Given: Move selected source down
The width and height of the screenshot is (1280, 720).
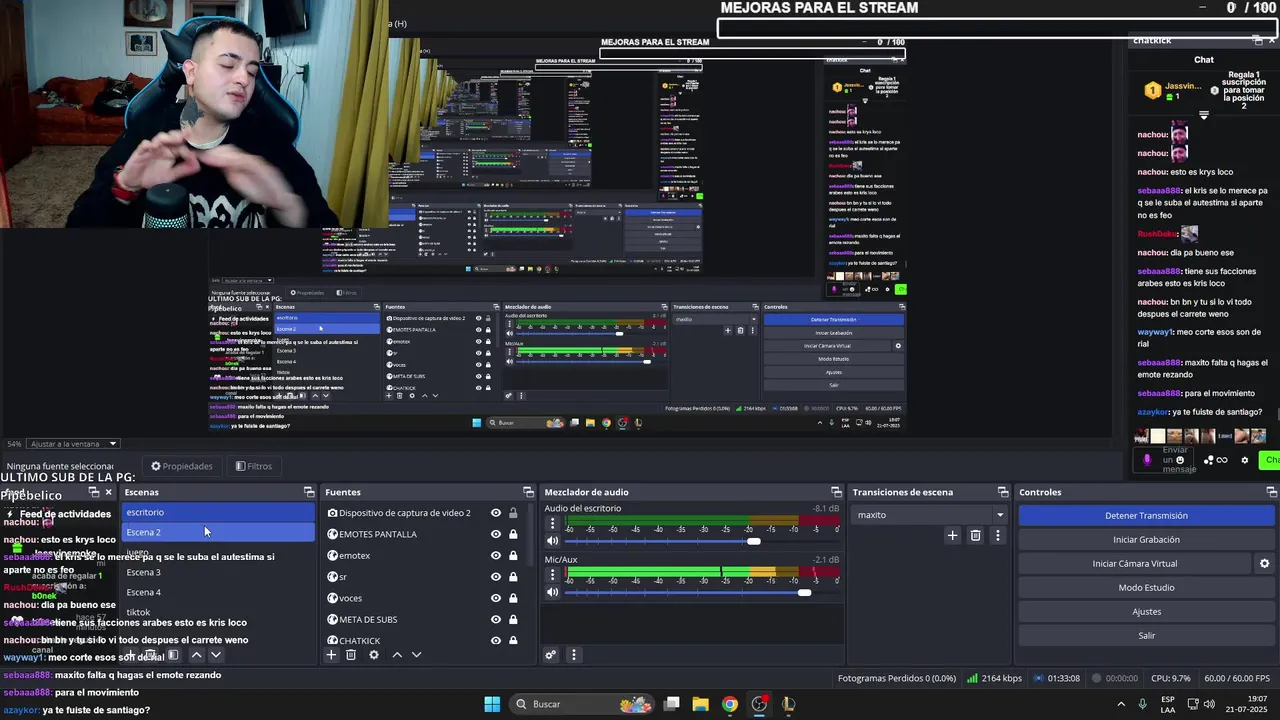Looking at the screenshot, I should pyautogui.click(x=416, y=655).
